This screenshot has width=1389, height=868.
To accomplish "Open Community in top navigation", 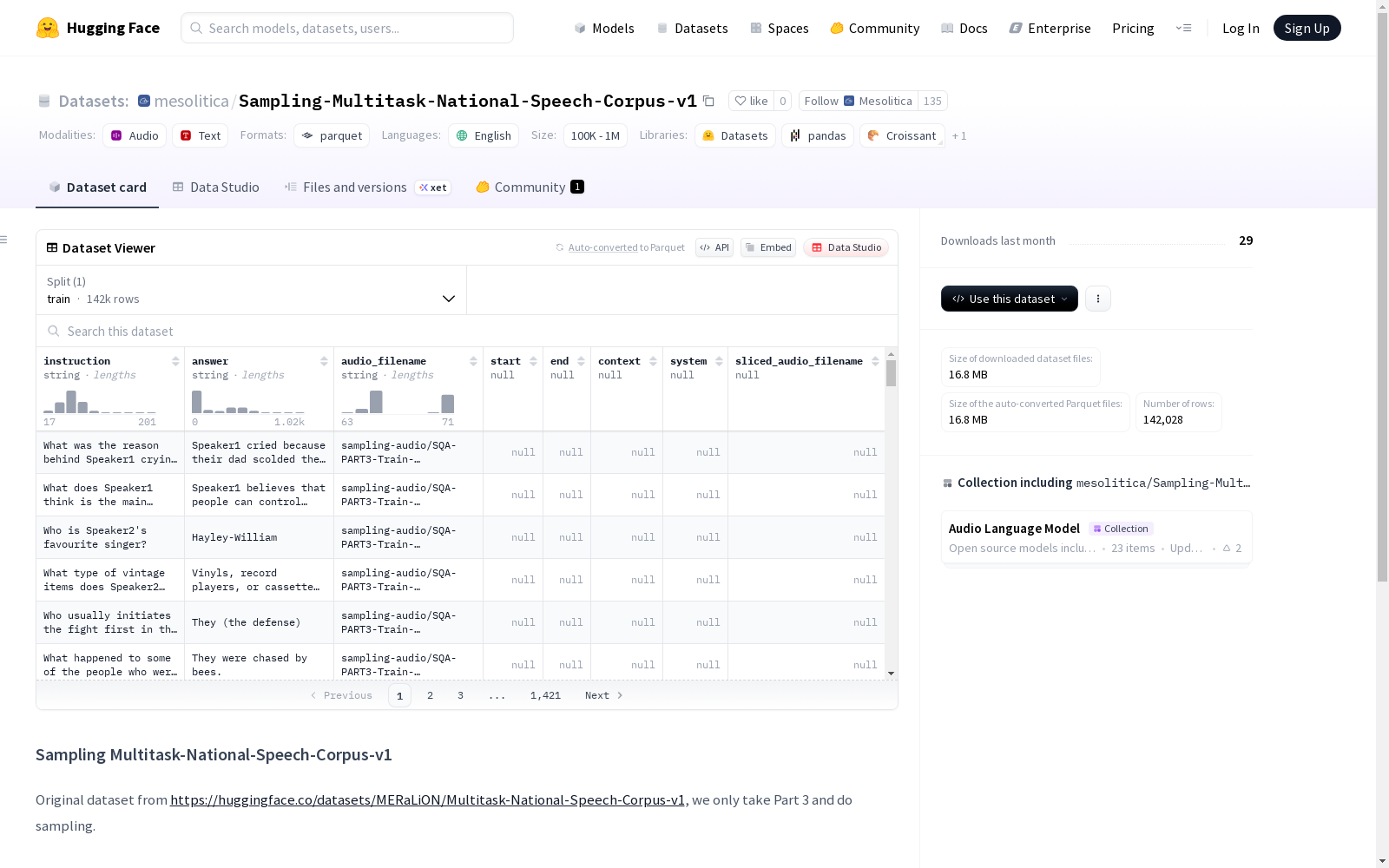I will pyautogui.click(x=875, y=28).
